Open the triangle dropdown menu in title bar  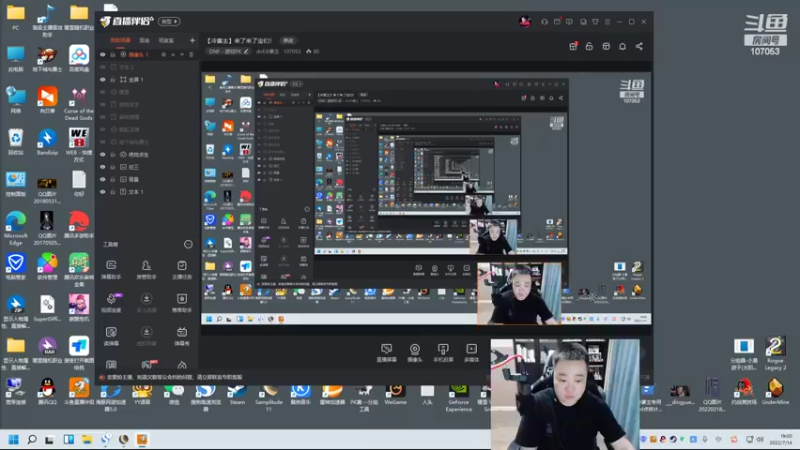(x=595, y=21)
